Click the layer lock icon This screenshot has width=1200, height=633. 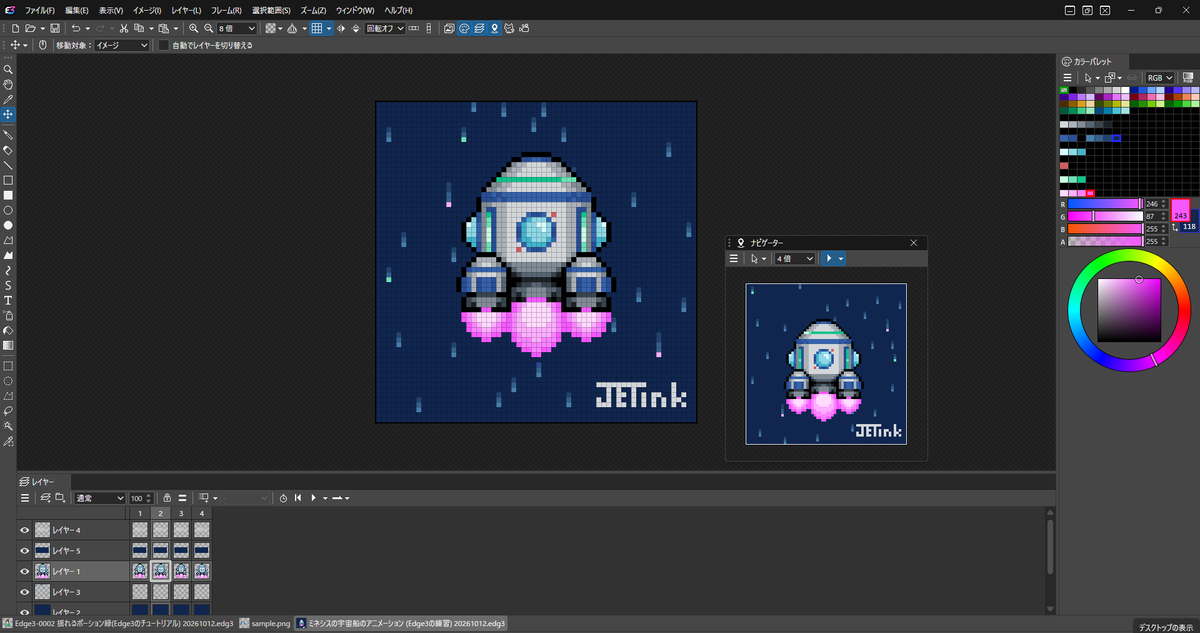click(167, 498)
